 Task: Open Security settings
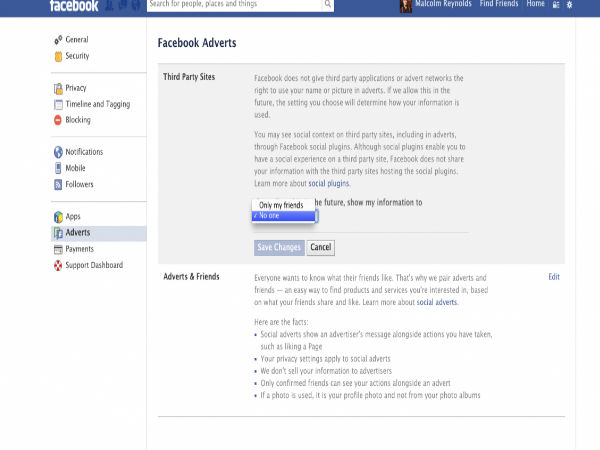point(77,56)
